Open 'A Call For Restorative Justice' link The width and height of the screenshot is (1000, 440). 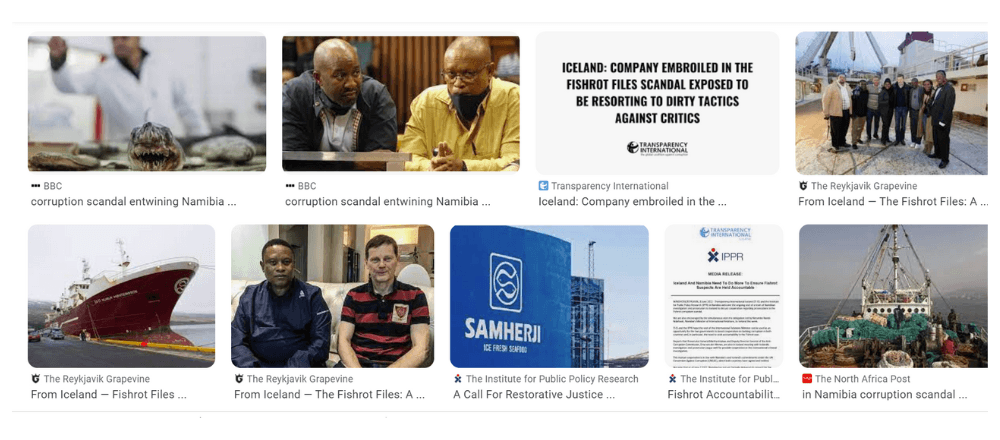pyautogui.click(x=534, y=395)
